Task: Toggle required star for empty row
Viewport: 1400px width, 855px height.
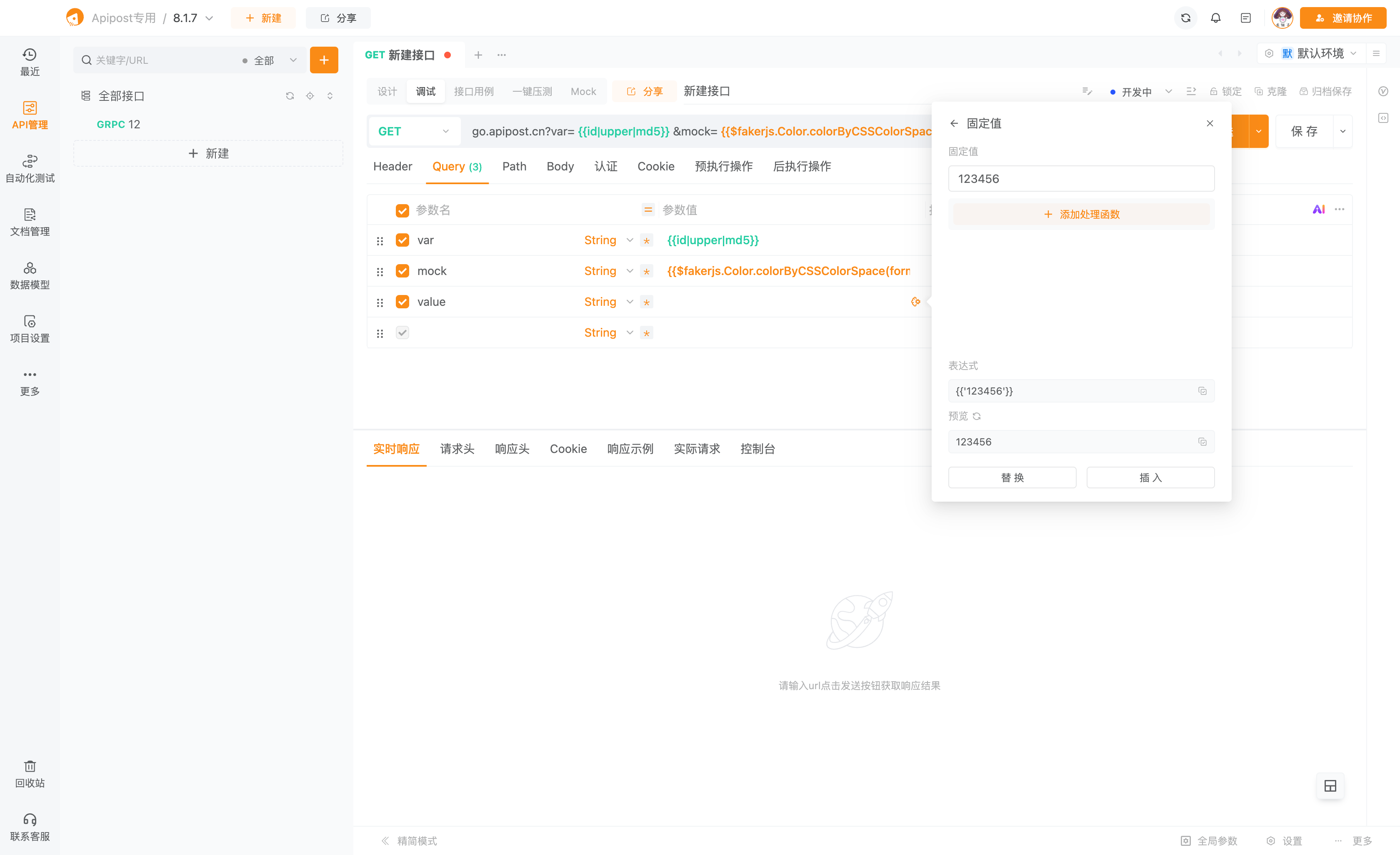Action: (647, 333)
